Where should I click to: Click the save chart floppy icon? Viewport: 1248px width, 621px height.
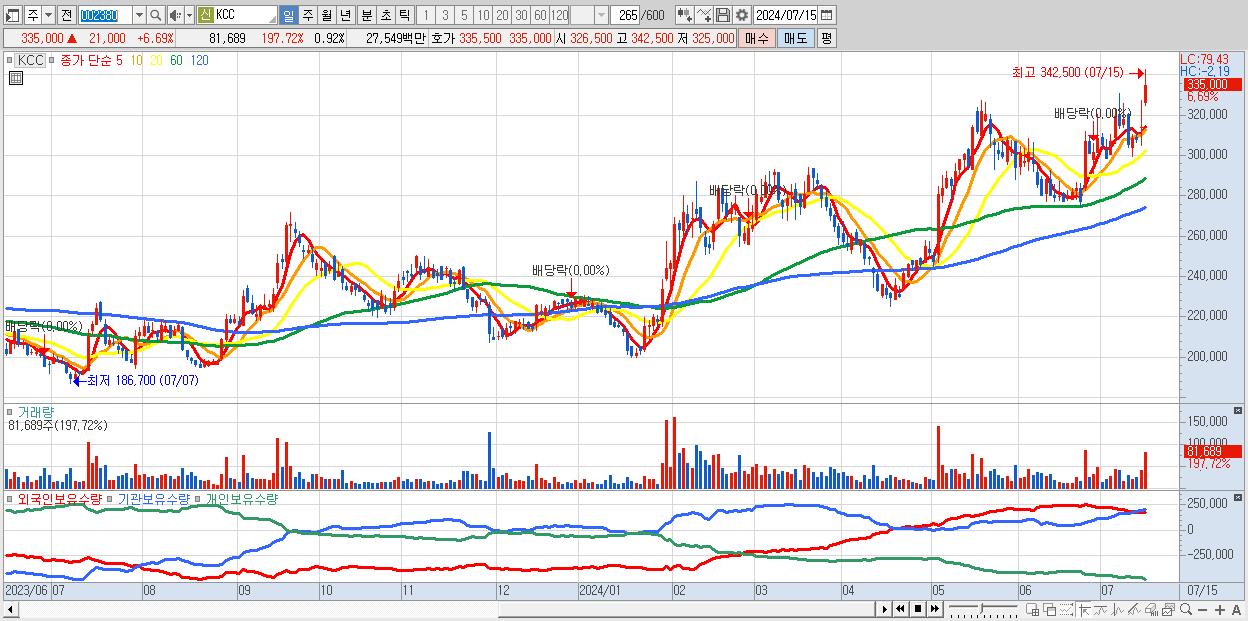click(723, 15)
